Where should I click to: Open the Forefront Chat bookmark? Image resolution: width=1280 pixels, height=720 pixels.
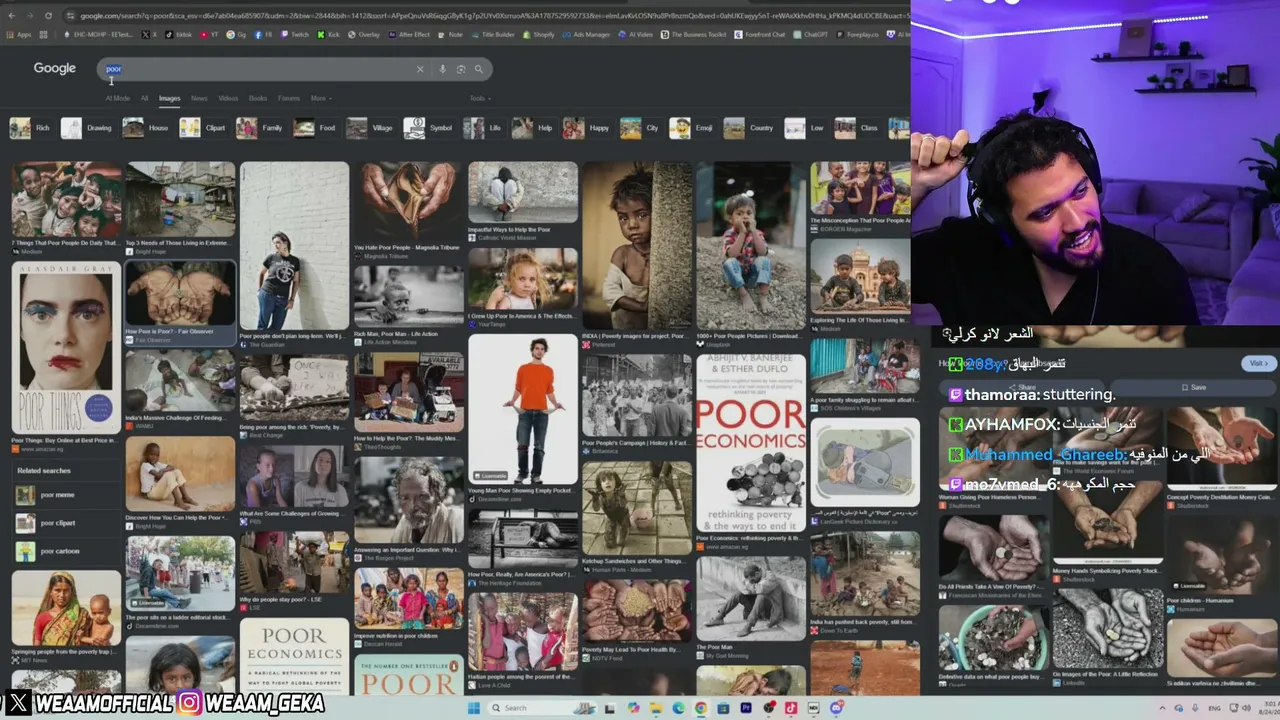pos(760,34)
